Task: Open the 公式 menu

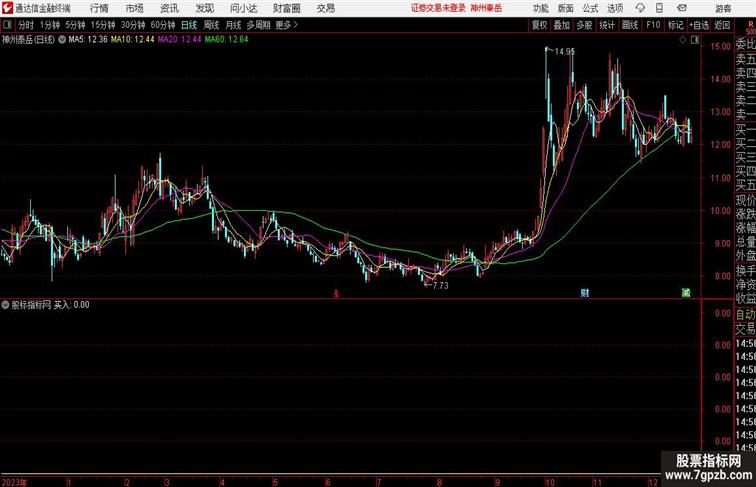Action: click(590, 8)
